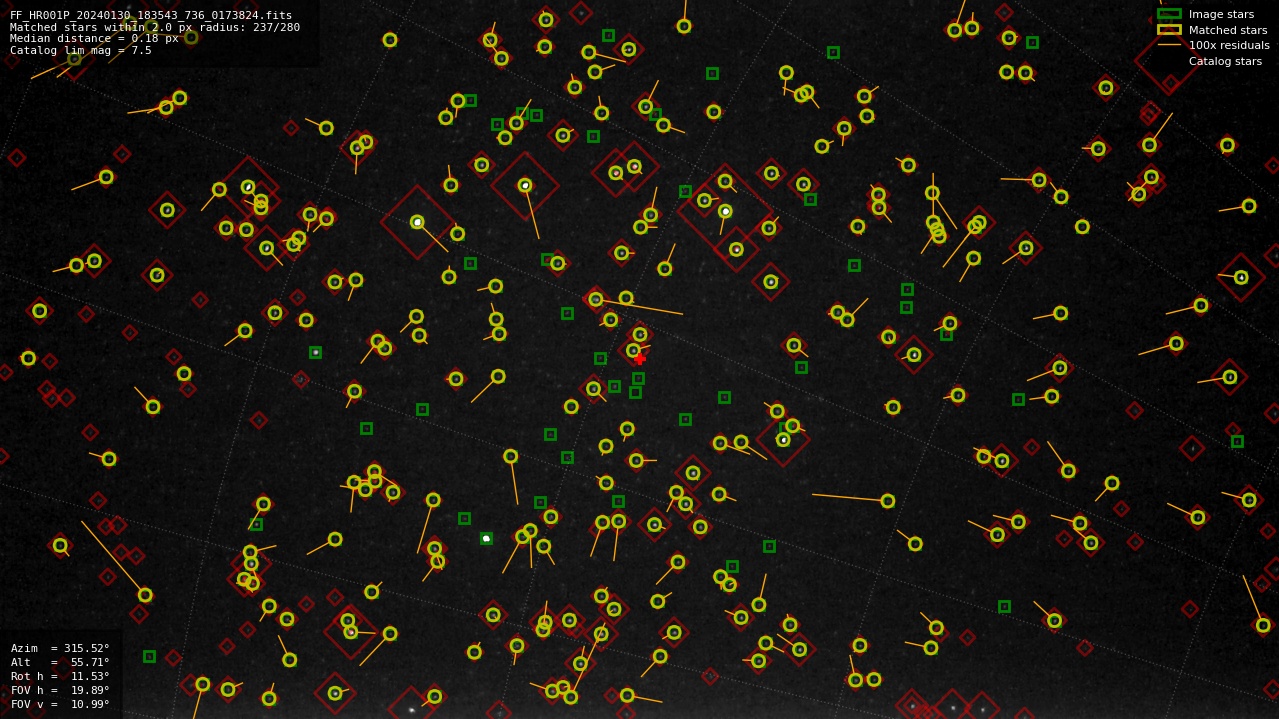Select the 'Catalog stars' legend label
1279x719 pixels.
1225,61
